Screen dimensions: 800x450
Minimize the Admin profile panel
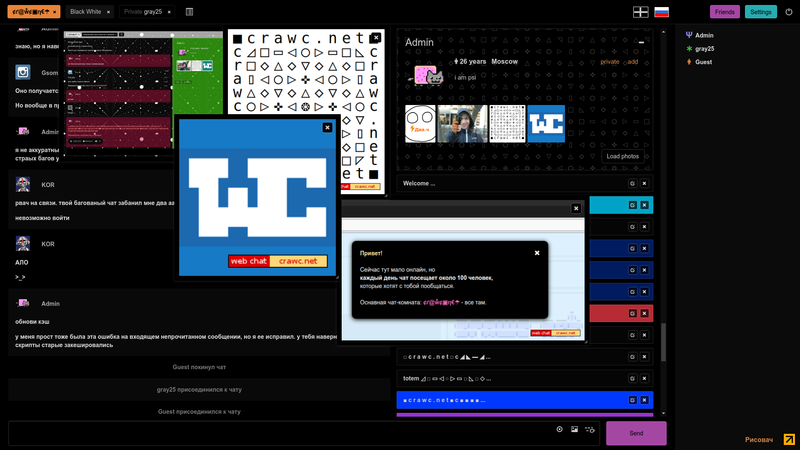click(641, 43)
